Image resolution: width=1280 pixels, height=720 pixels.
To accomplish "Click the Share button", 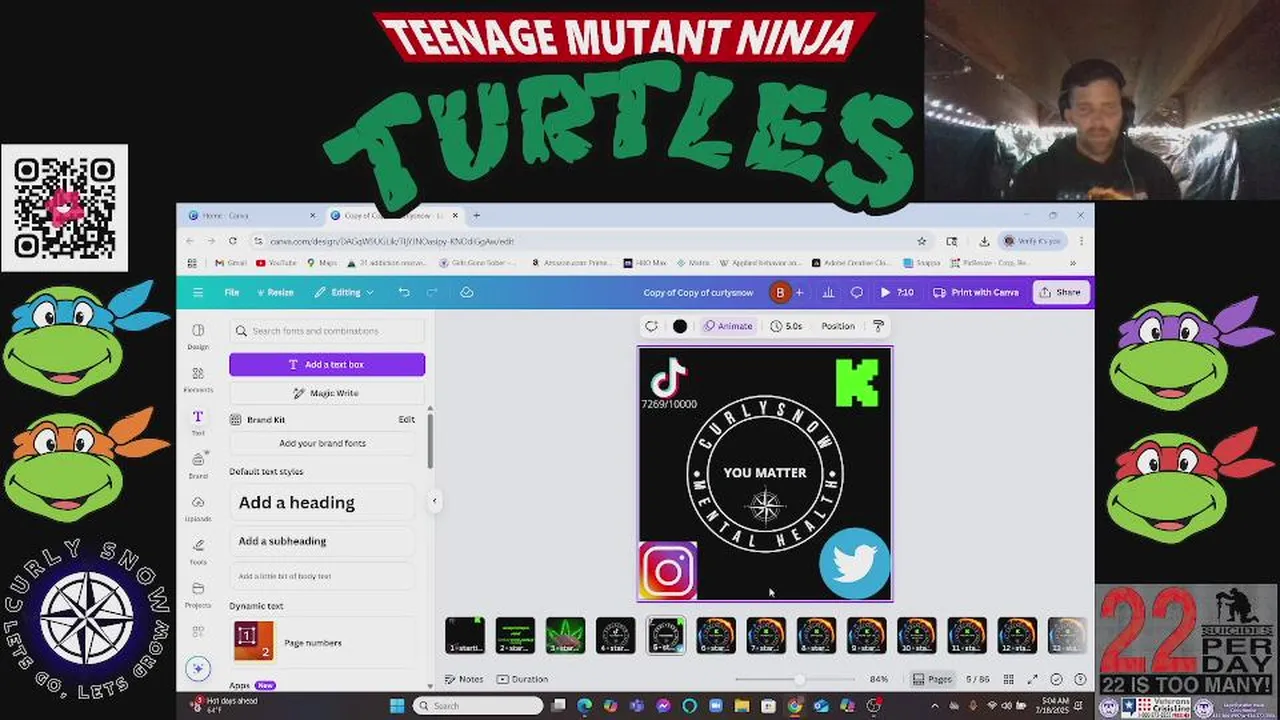I will point(1060,292).
